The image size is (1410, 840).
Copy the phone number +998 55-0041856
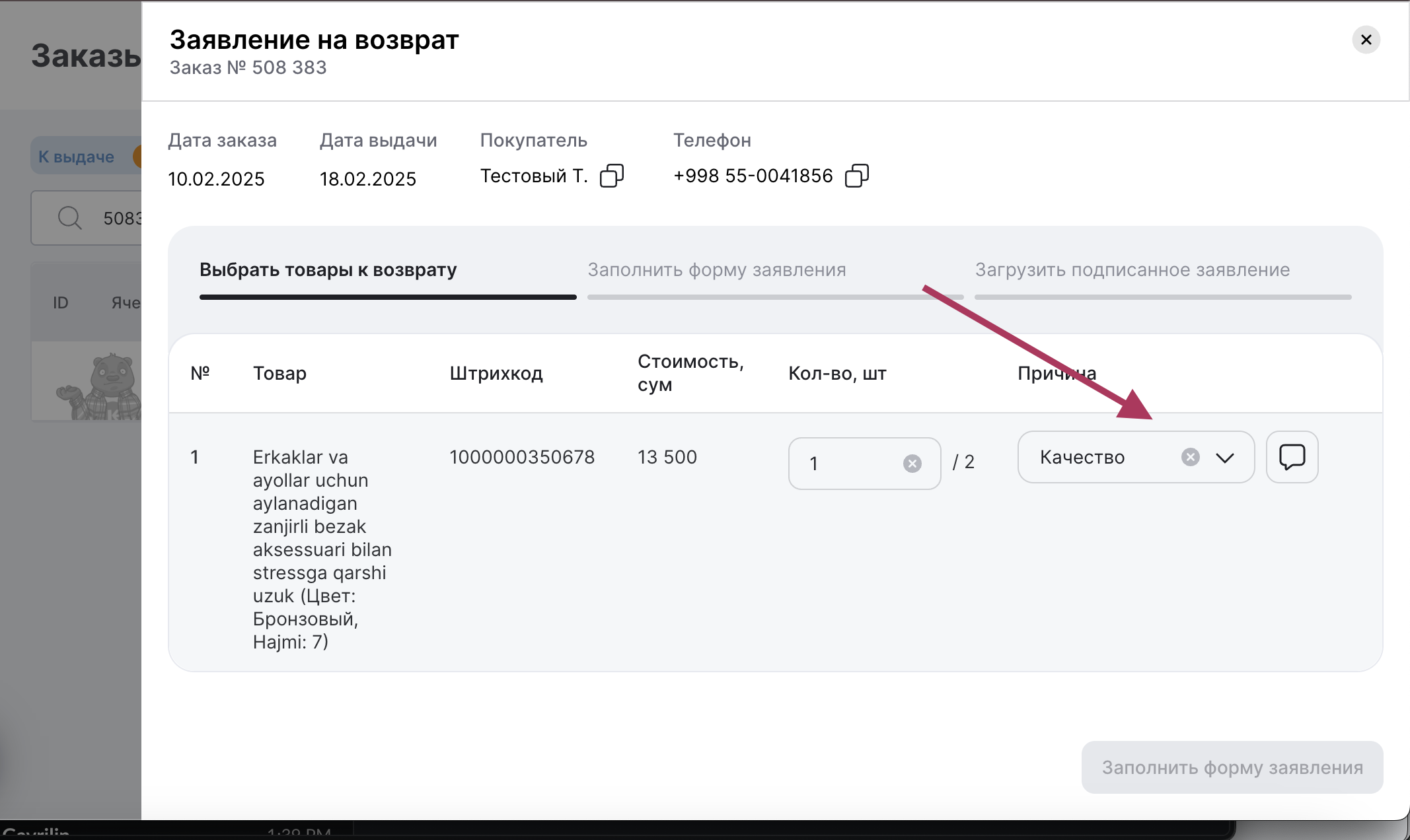(x=856, y=176)
